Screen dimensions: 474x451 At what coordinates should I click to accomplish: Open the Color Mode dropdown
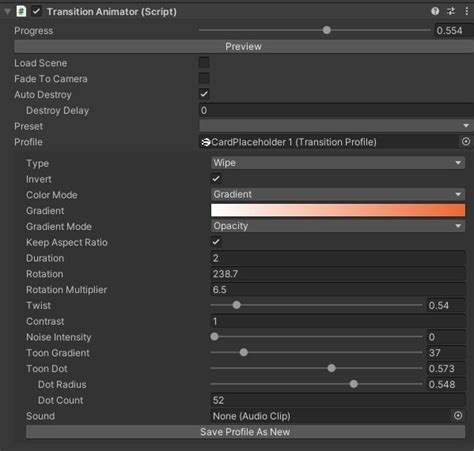(338, 194)
